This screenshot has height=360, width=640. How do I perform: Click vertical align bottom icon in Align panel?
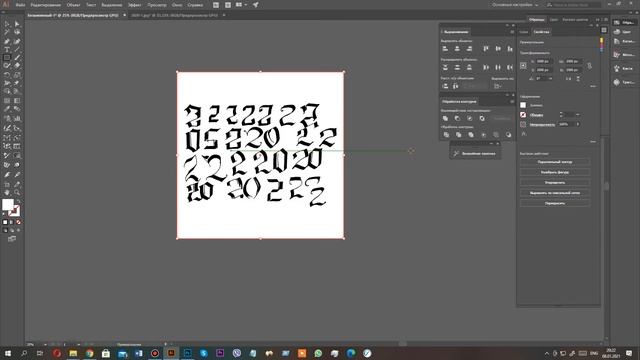[510, 49]
